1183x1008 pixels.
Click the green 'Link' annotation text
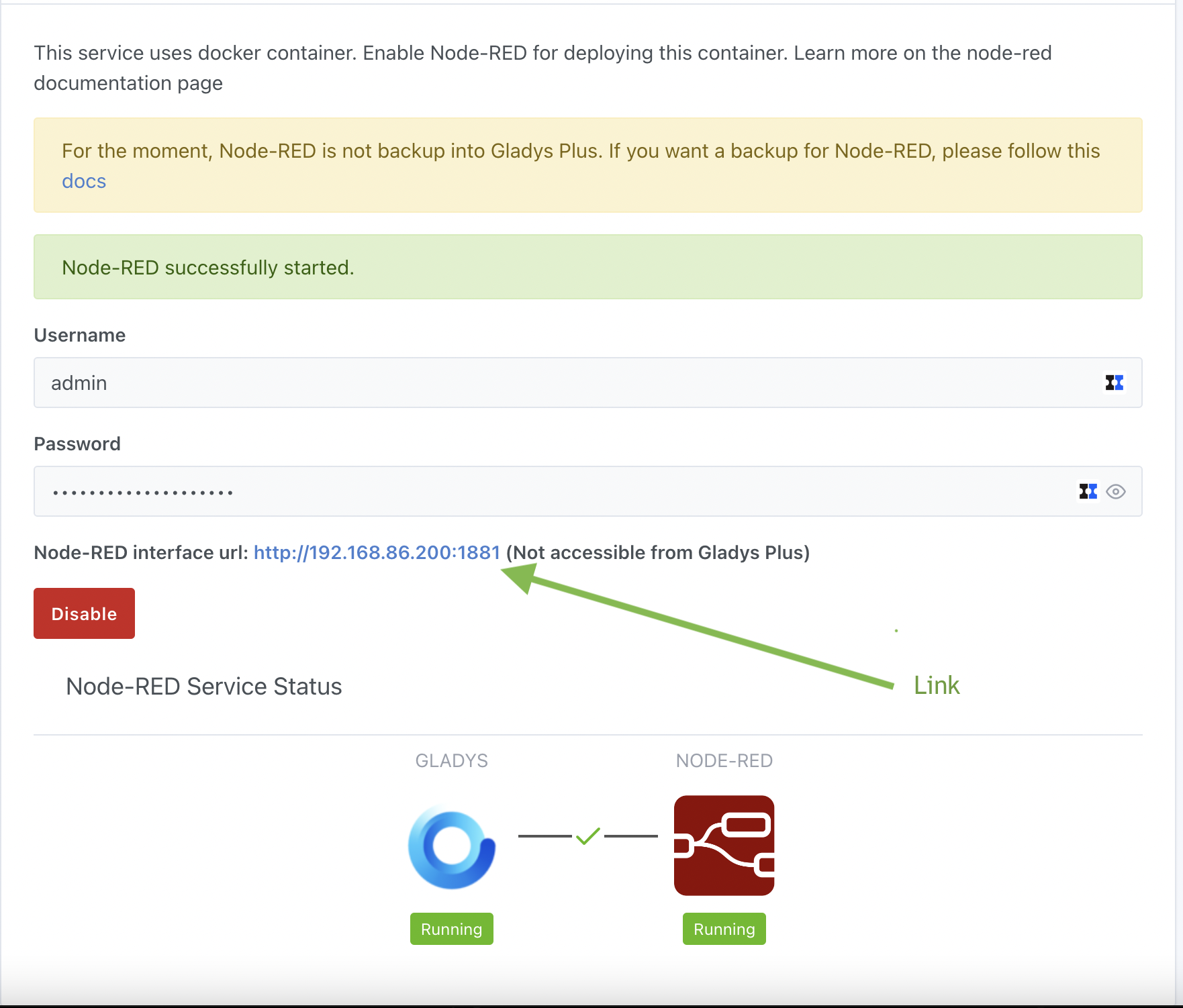937,685
